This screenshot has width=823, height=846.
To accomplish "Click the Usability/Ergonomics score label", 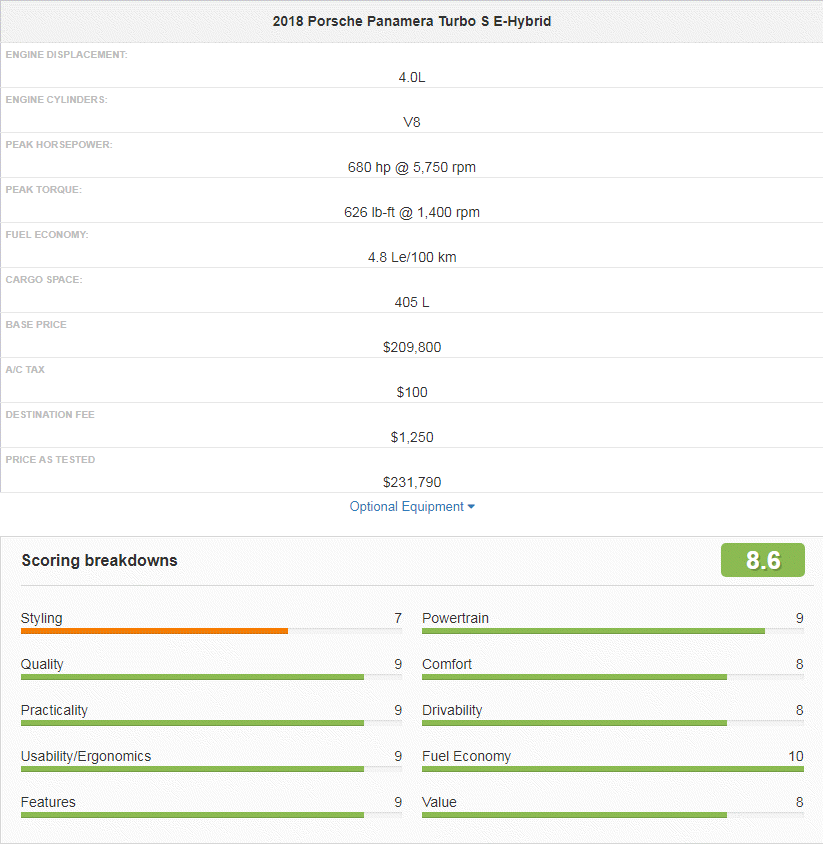I will pos(86,756).
